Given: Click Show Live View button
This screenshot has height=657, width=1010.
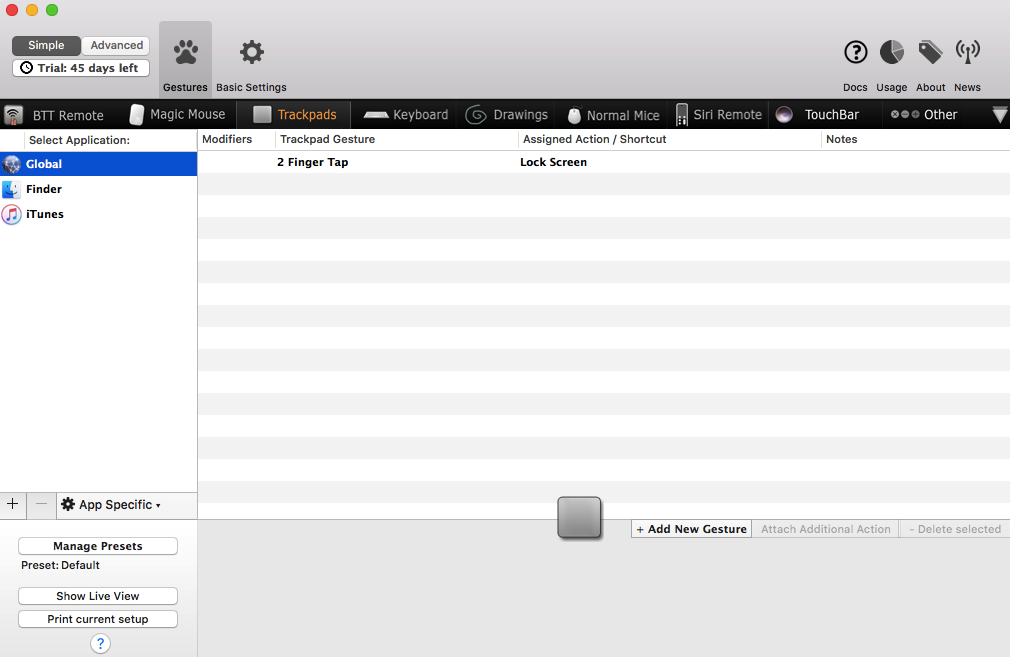Looking at the screenshot, I should point(98,596).
